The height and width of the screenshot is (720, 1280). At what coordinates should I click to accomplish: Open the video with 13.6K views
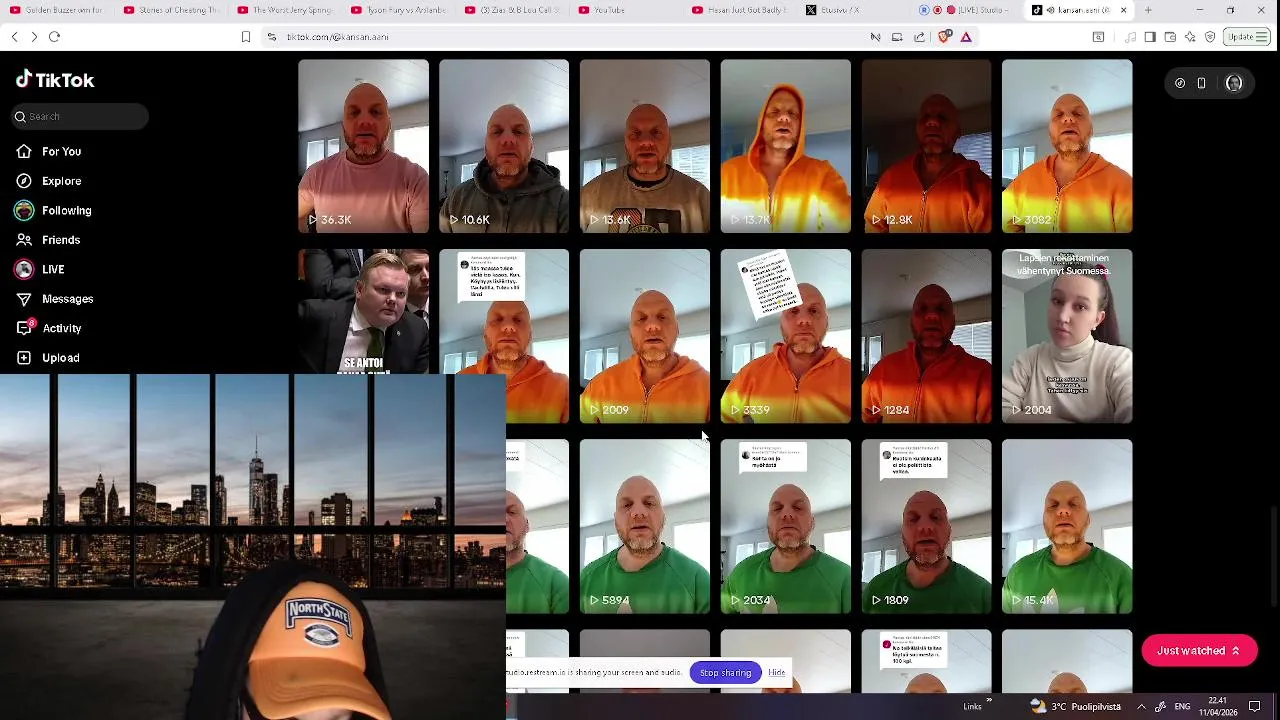coord(645,146)
